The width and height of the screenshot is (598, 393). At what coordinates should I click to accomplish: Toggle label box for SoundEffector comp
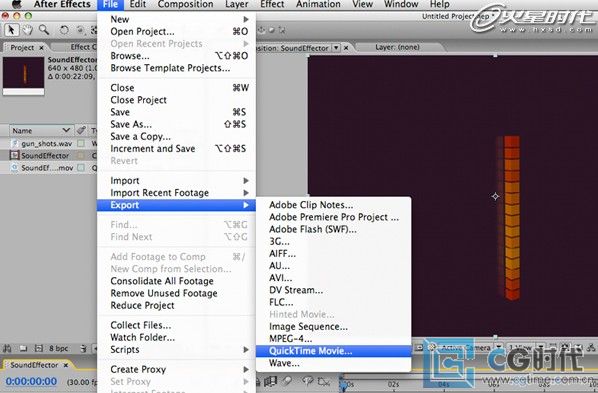click(81, 155)
